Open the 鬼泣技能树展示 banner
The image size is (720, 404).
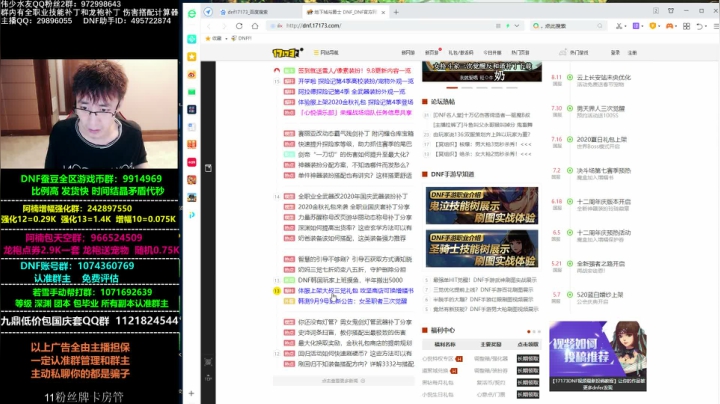pos(482,205)
